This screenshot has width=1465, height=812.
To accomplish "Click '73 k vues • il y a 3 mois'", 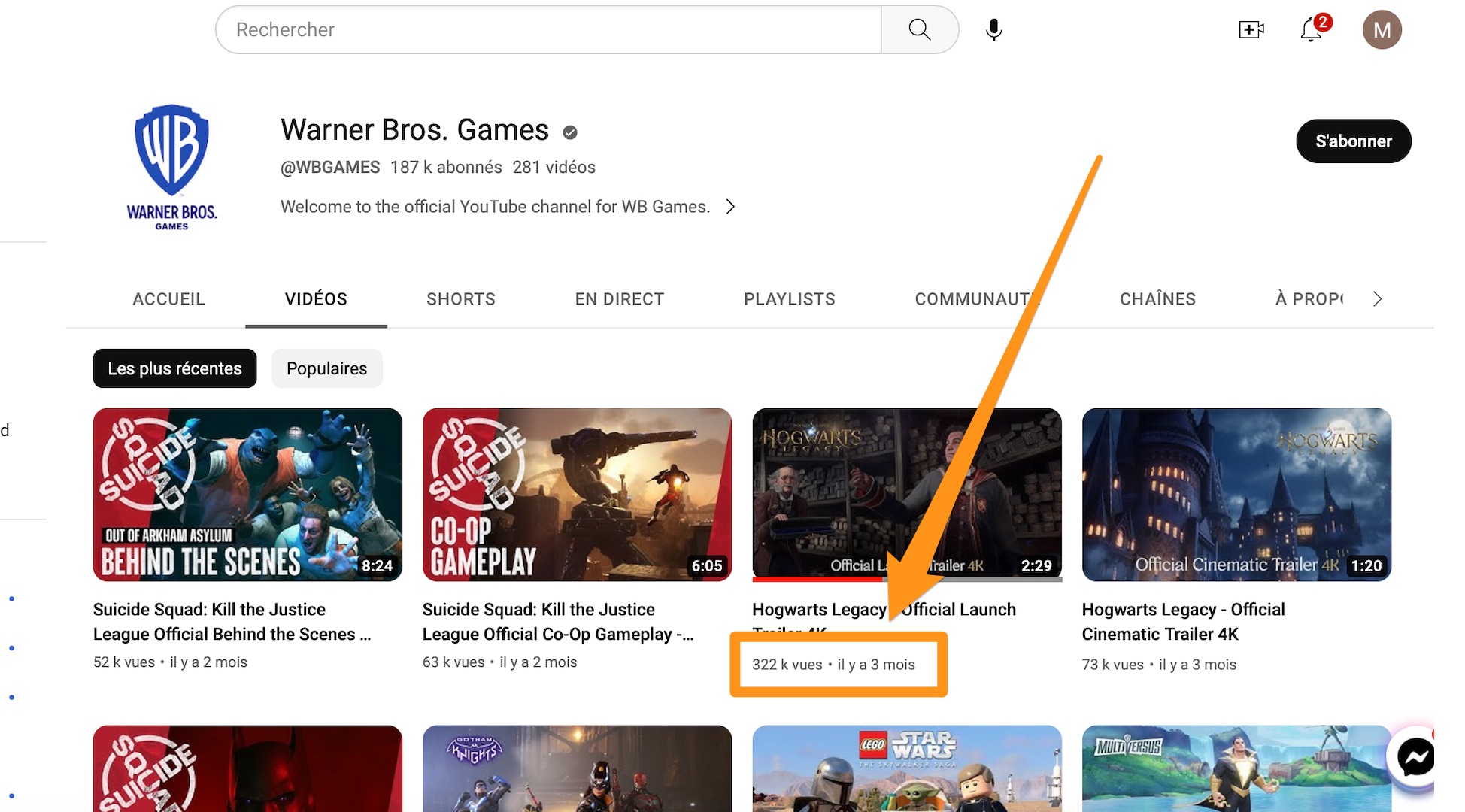I will pyautogui.click(x=1159, y=665).
